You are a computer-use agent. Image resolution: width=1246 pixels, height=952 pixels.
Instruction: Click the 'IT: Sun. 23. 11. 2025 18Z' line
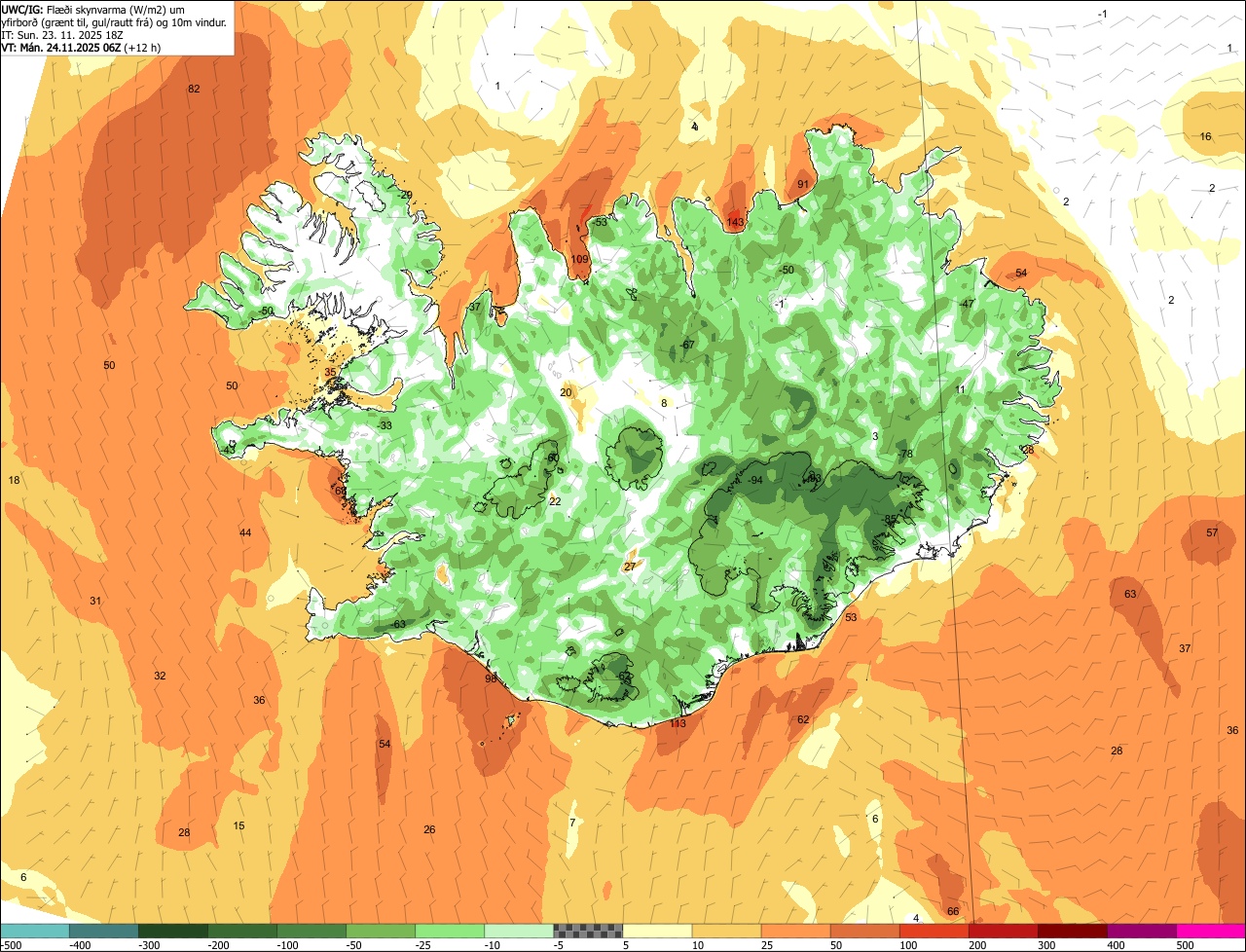click(63, 34)
